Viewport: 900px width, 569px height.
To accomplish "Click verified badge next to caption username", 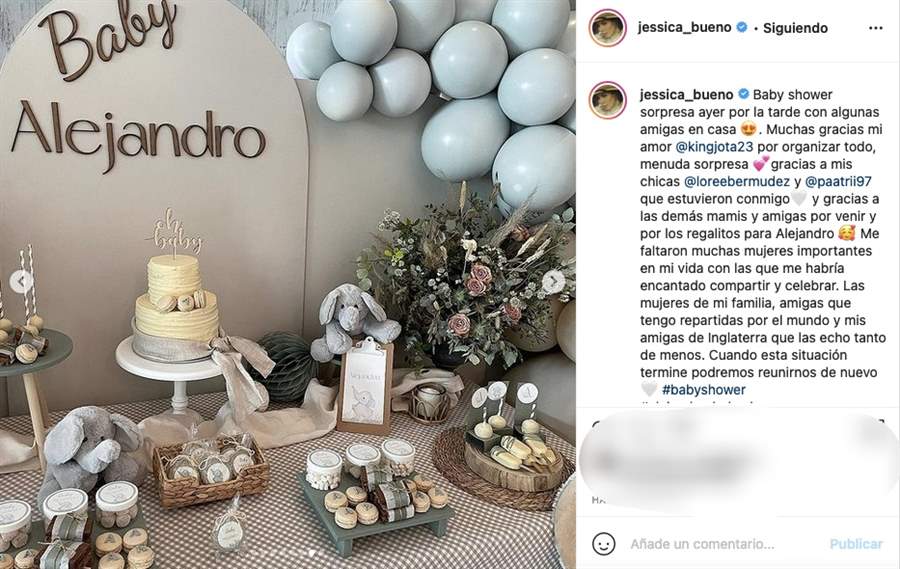I will coord(743,94).
